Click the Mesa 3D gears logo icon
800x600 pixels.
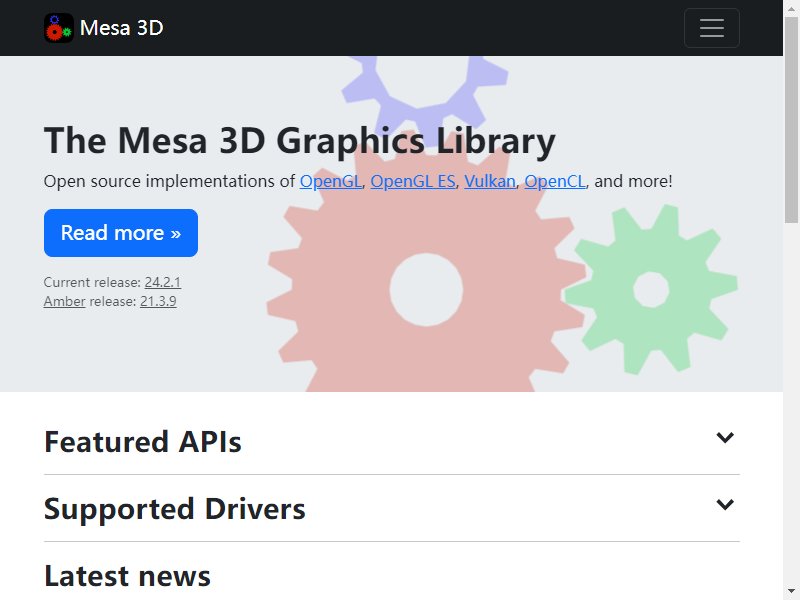[x=59, y=28]
